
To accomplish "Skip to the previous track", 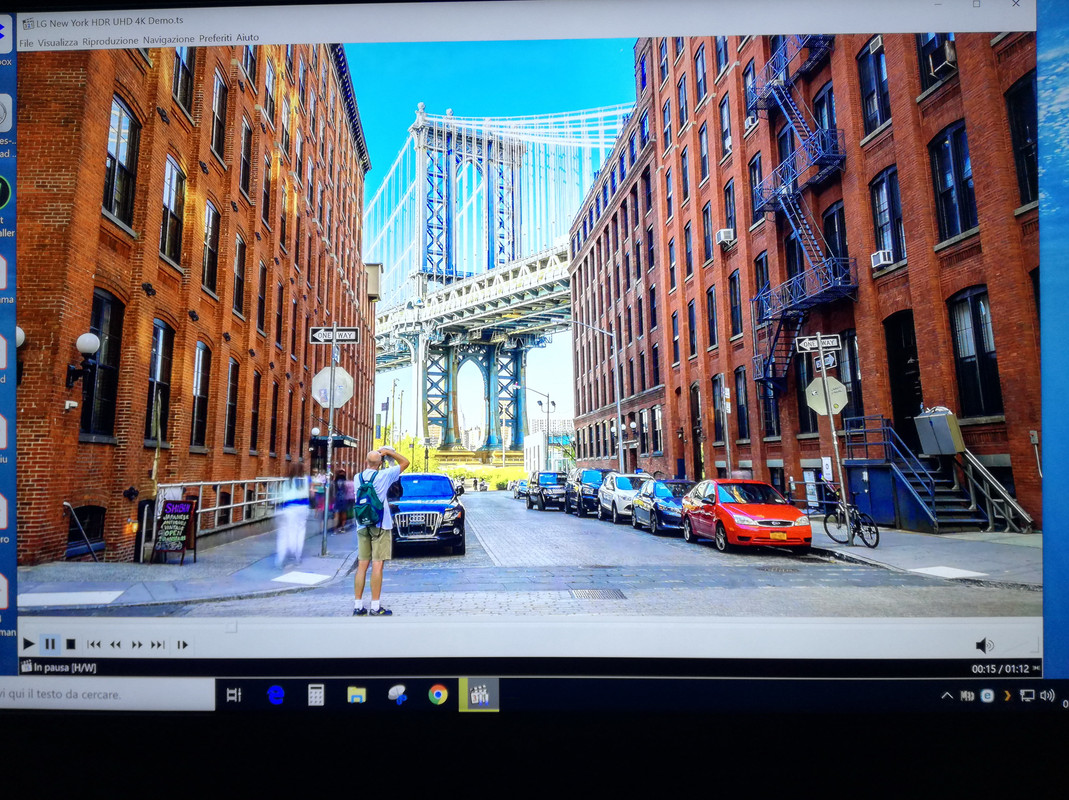I will click(94, 644).
